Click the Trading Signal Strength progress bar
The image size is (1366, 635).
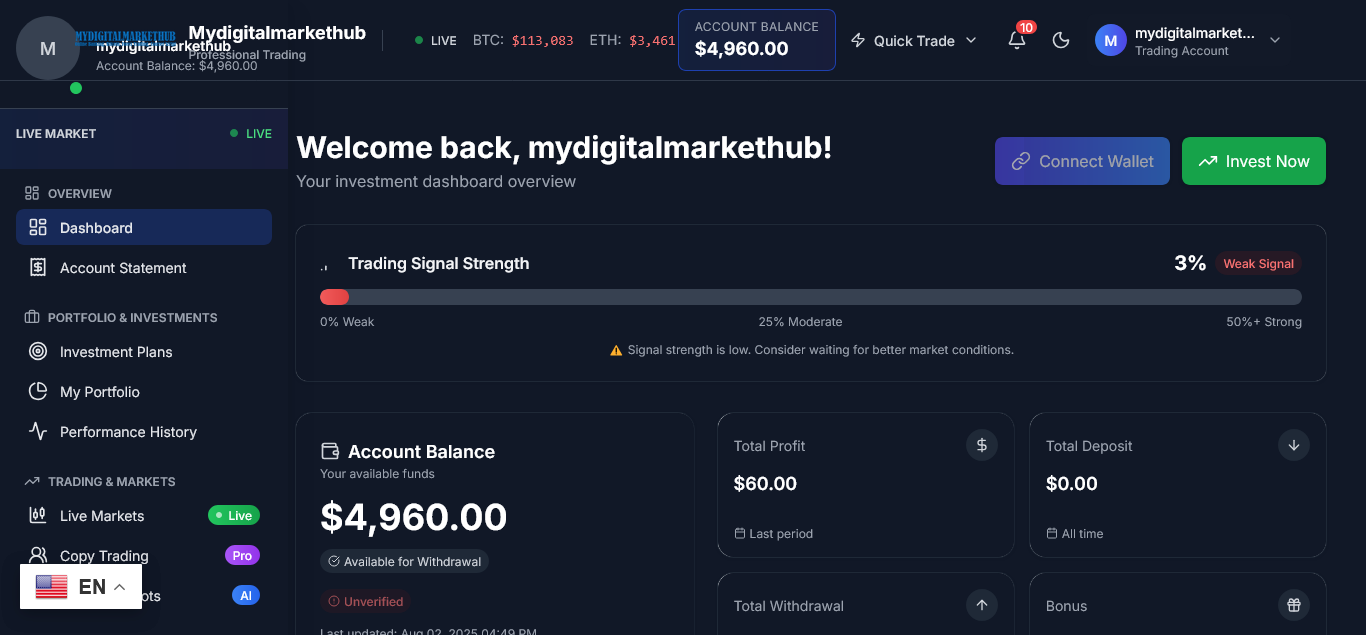pos(810,297)
